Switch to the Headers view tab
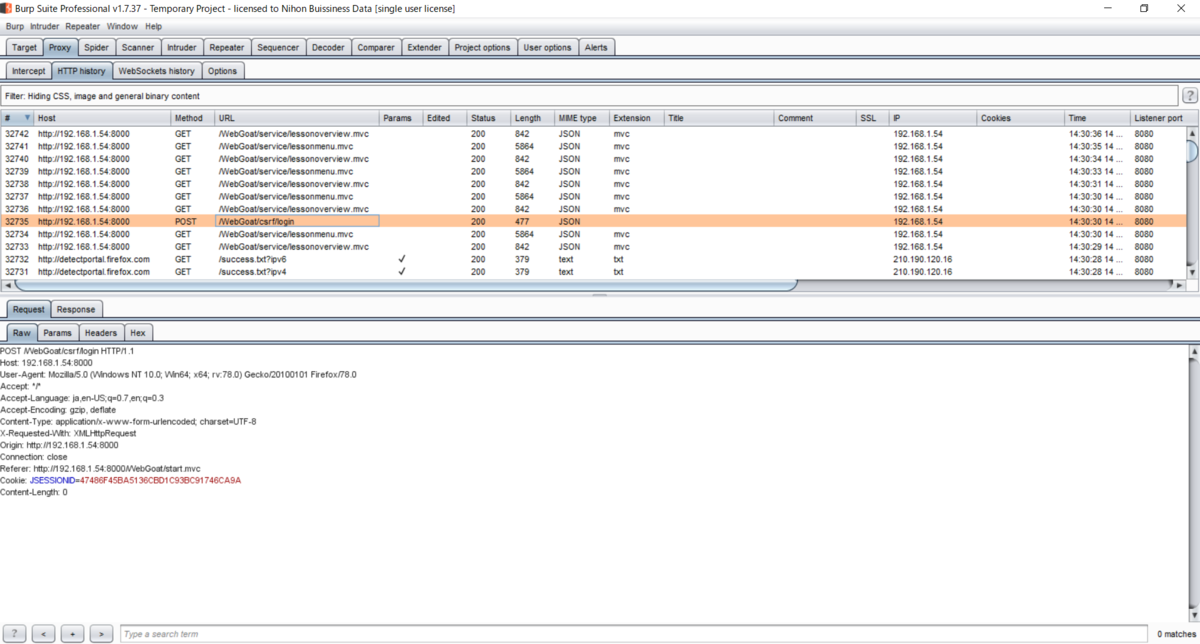This screenshot has height=644, width=1200. point(101,332)
